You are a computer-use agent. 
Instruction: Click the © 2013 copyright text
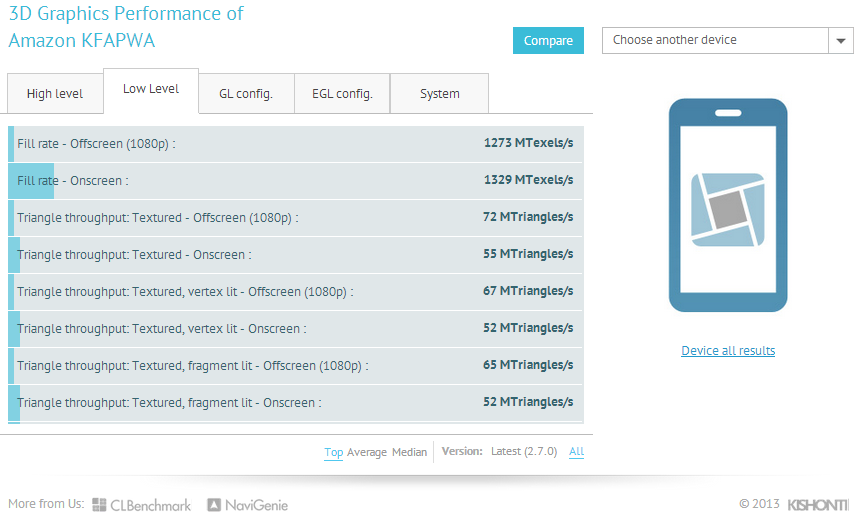759,504
